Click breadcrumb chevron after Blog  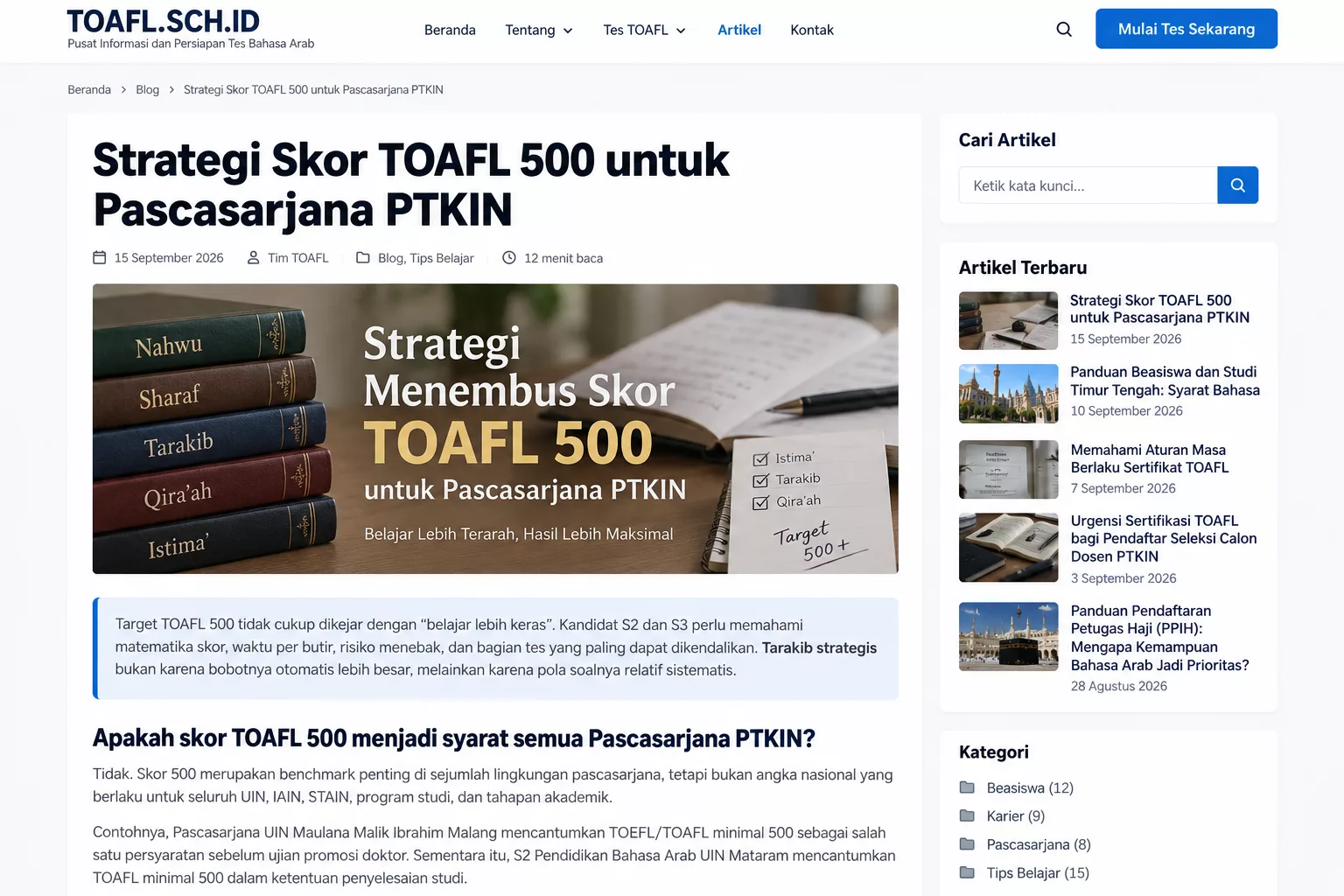coord(171,90)
